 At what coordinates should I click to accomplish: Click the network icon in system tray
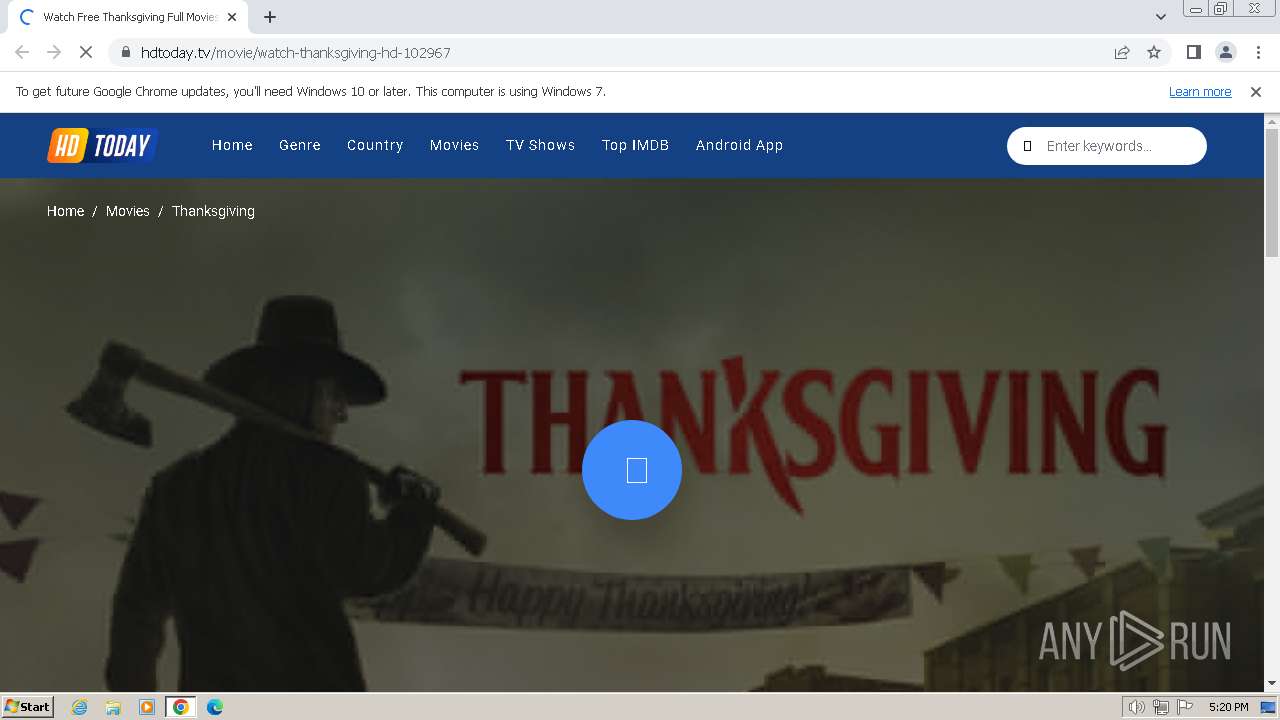tap(1161, 707)
